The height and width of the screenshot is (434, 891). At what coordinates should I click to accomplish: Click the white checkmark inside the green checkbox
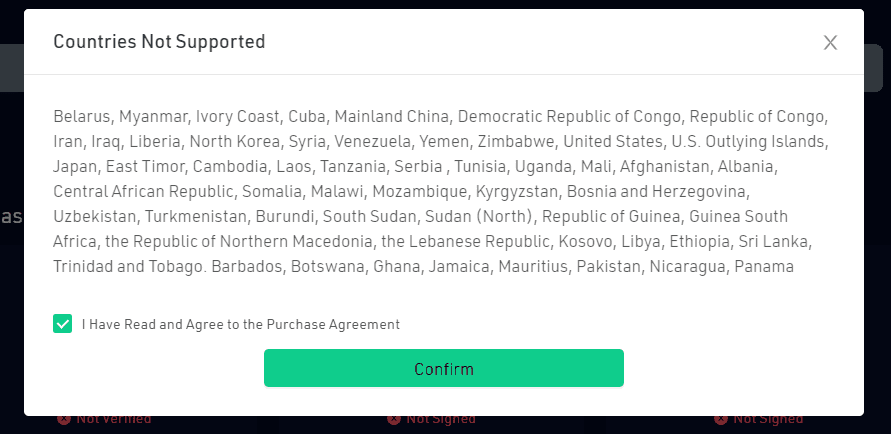[x=63, y=324]
